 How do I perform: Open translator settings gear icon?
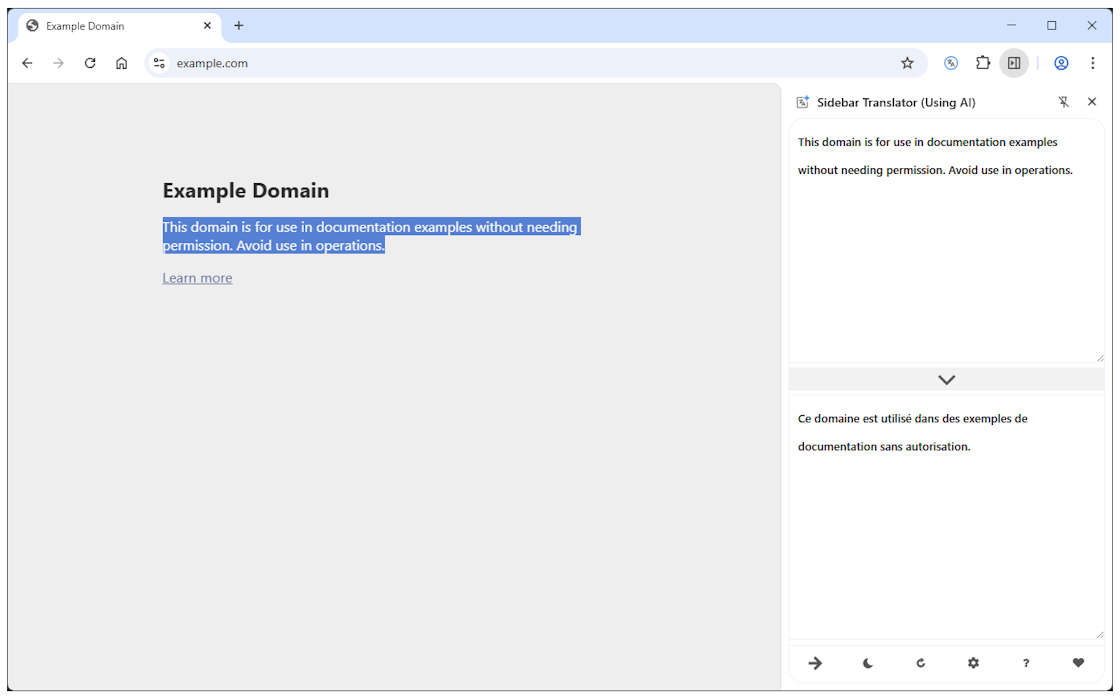pyautogui.click(x=974, y=663)
